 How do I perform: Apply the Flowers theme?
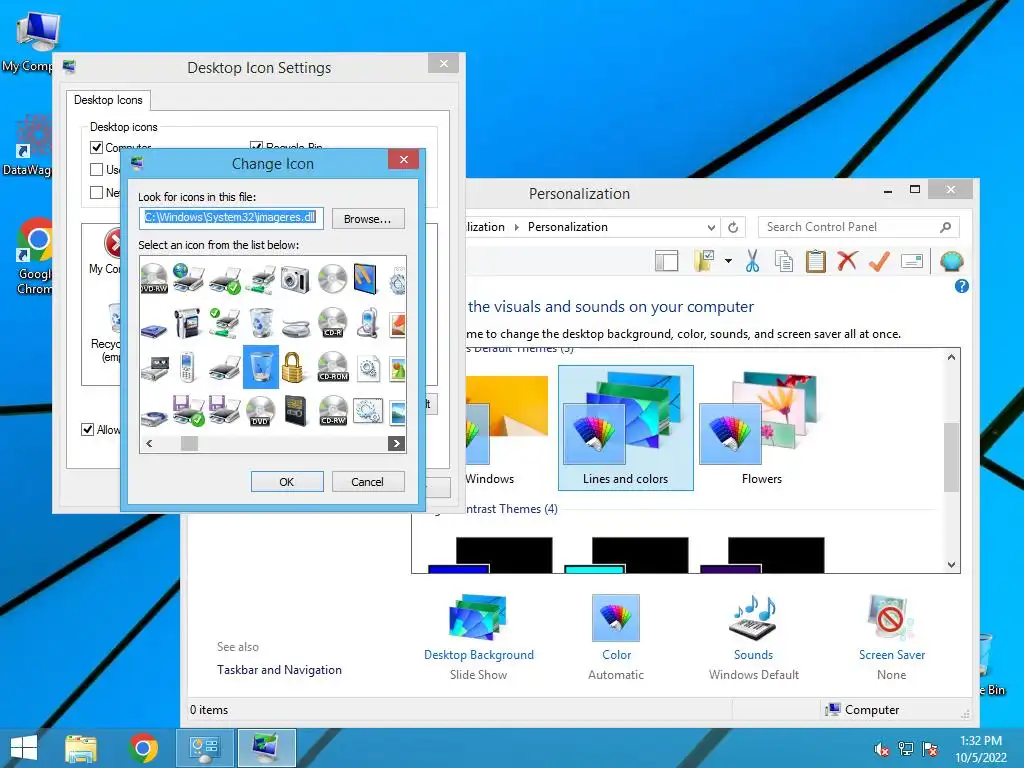point(761,428)
